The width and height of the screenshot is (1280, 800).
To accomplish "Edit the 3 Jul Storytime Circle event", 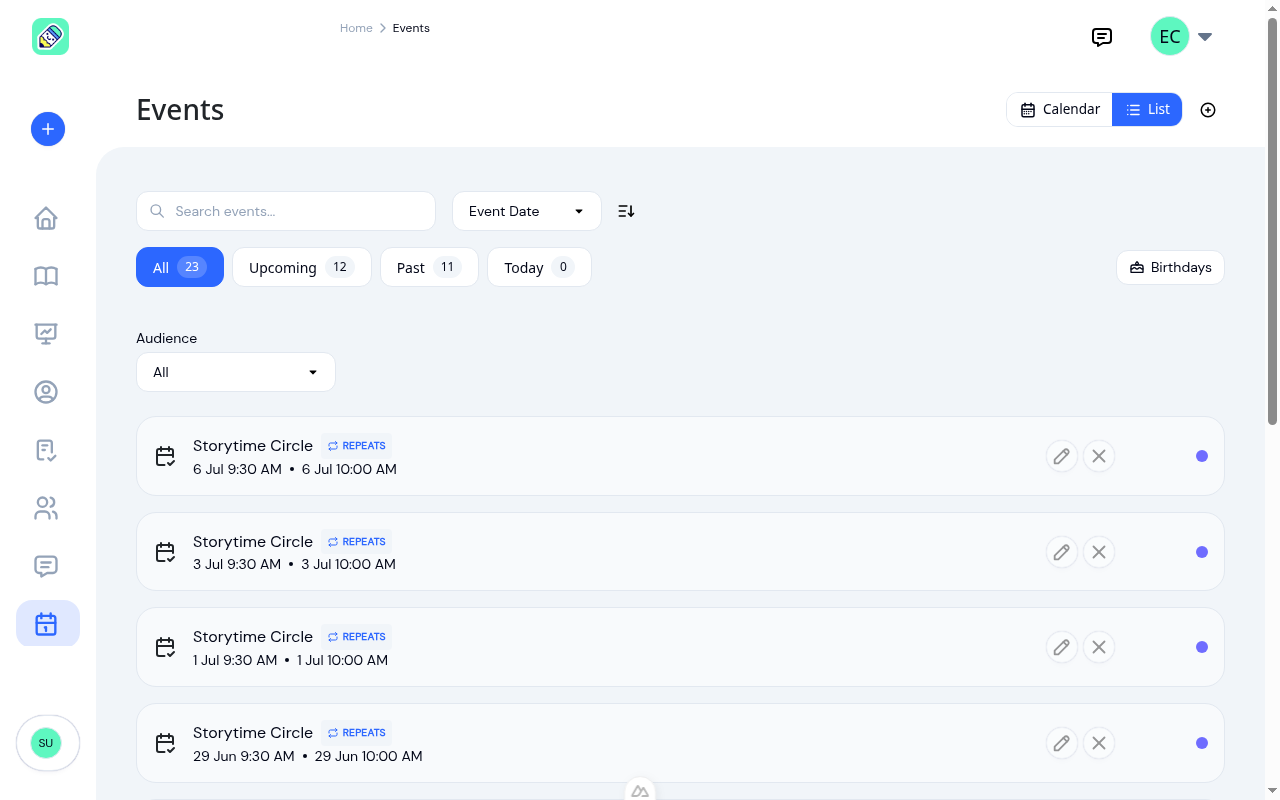I will pyautogui.click(x=1062, y=552).
